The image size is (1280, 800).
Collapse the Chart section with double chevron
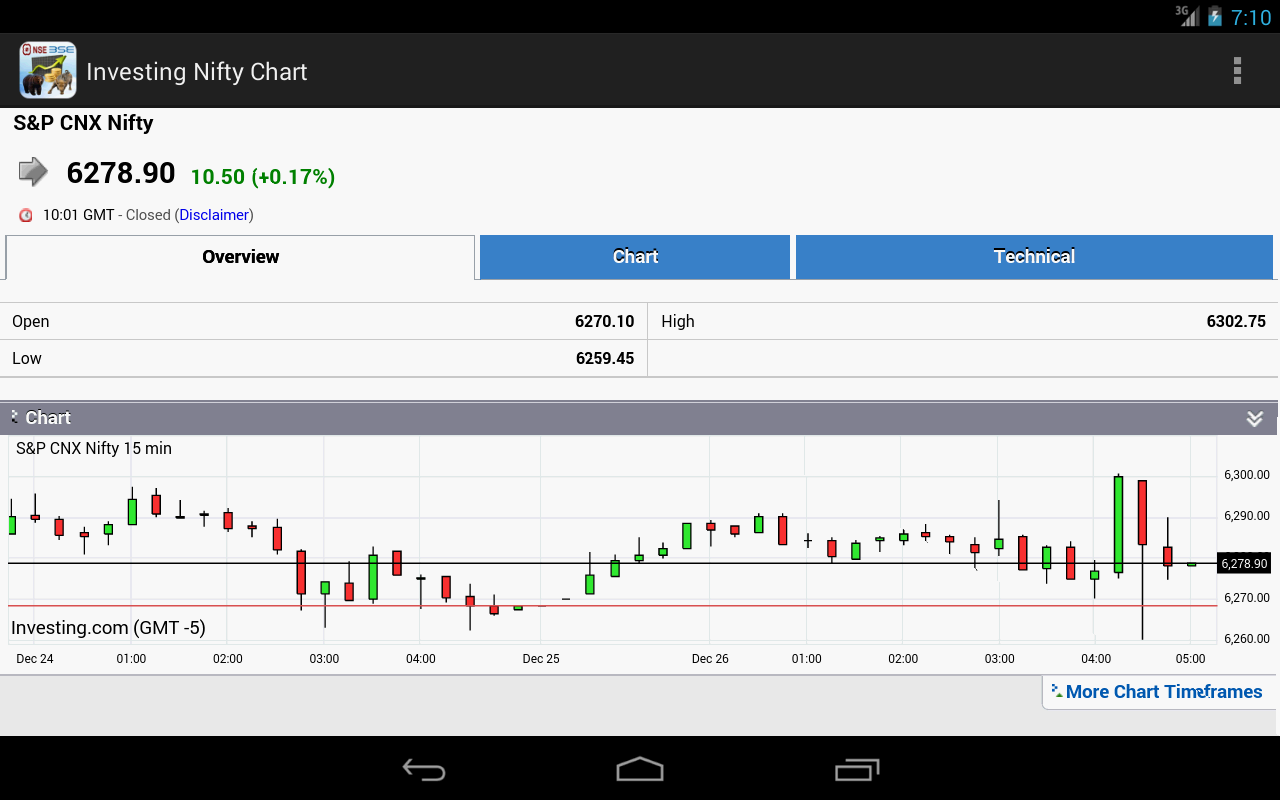[1254, 418]
